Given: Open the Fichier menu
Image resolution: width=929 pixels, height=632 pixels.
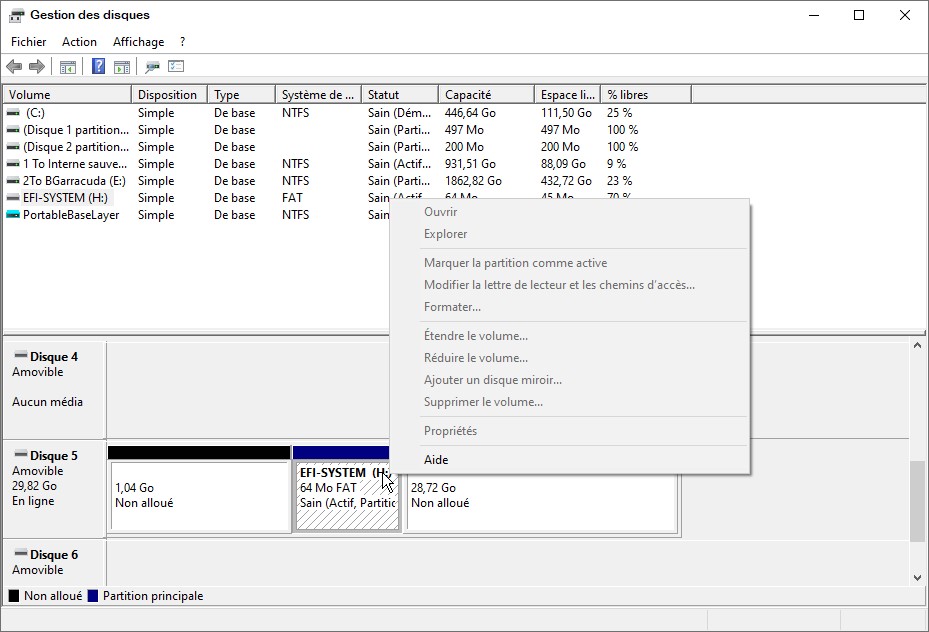Looking at the screenshot, I should tap(29, 42).
